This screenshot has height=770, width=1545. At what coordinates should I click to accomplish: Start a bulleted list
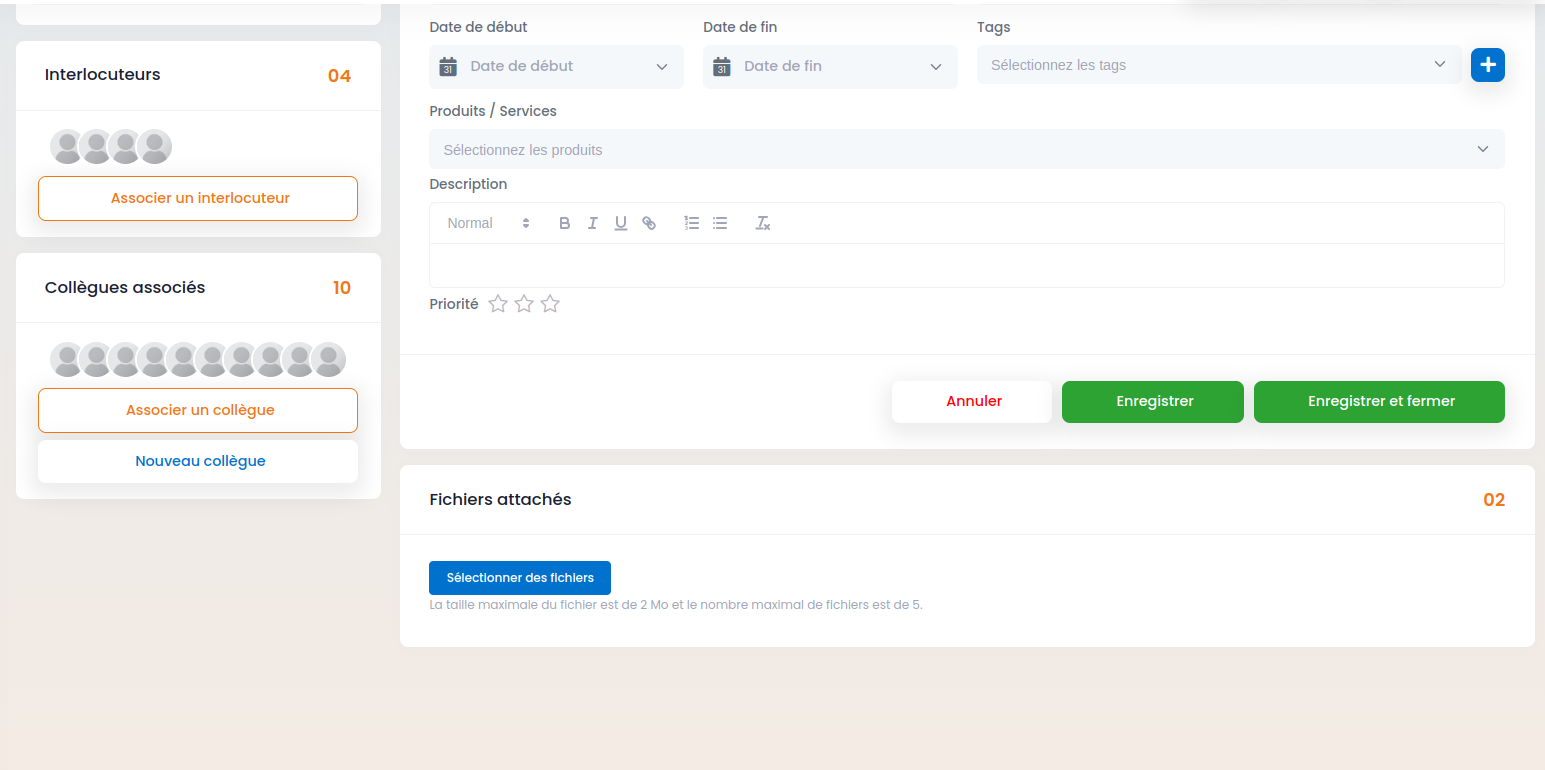[720, 223]
